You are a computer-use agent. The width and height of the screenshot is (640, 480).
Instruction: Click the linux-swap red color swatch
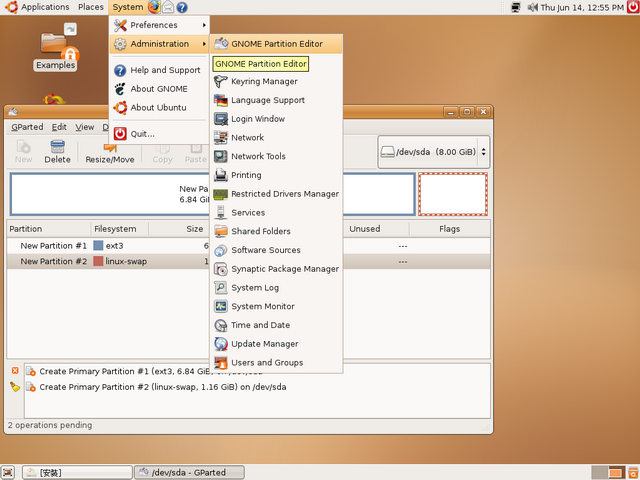[x=98, y=261]
